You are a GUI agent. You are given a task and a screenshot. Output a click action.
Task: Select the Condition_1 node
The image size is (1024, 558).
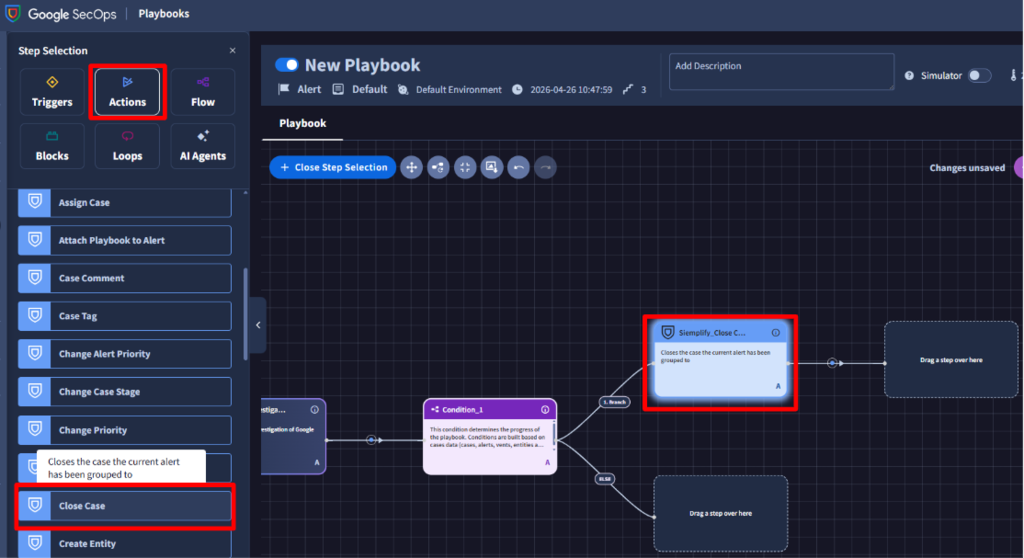[490, 436]
